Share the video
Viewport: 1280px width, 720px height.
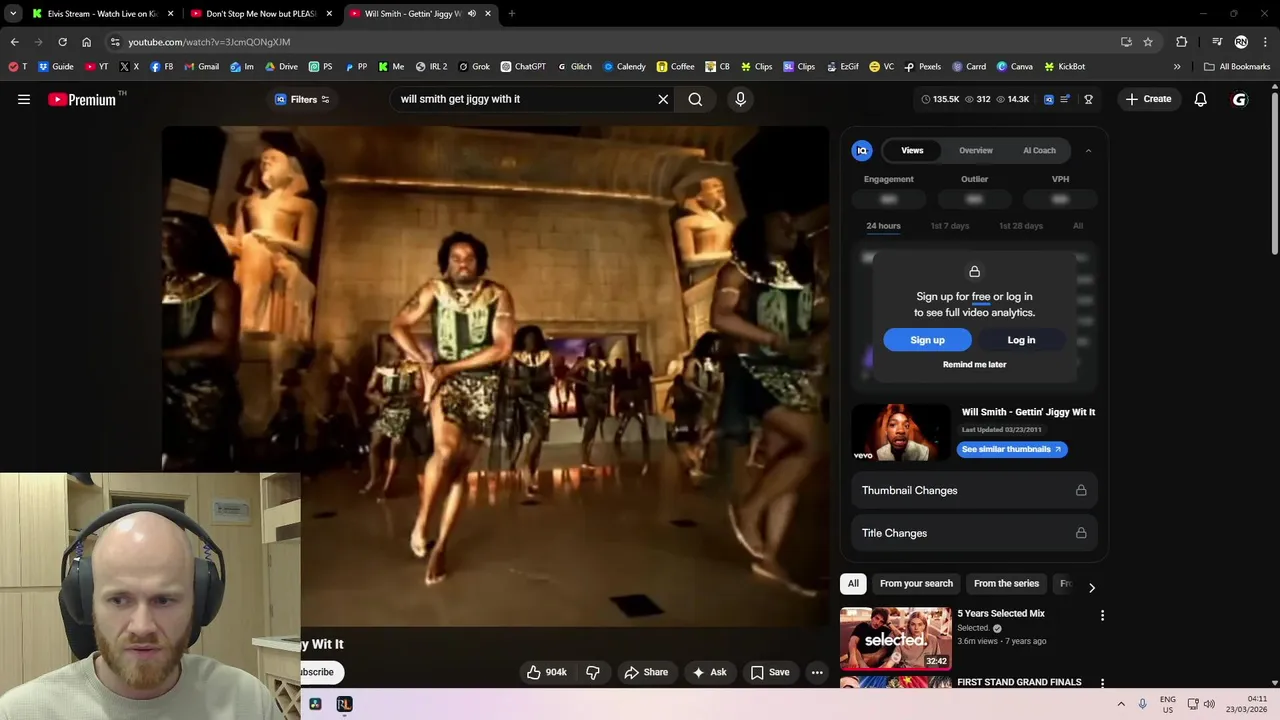646,672
